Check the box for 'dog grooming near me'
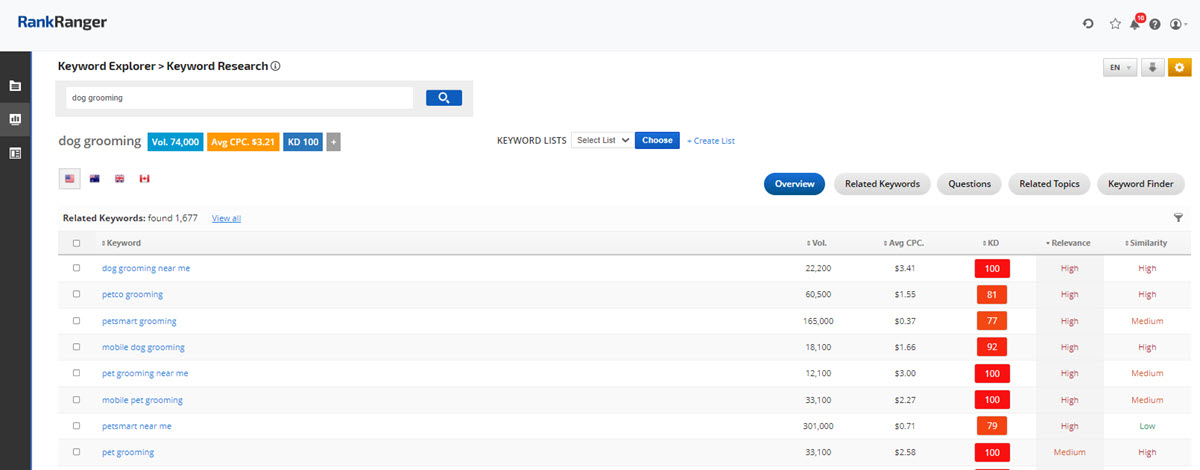 click(77, 268)
